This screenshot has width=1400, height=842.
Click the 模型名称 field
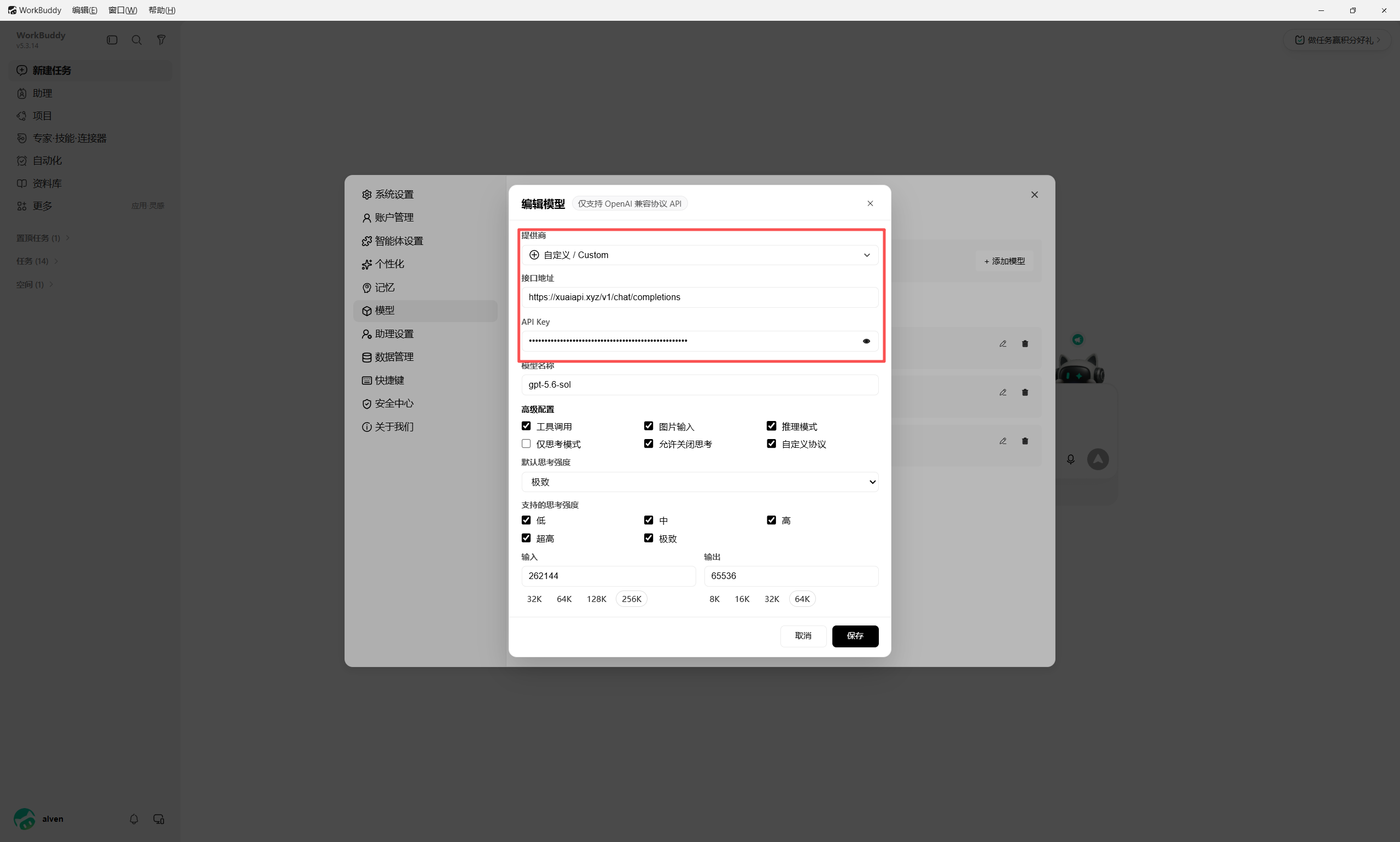pos(699,385)
